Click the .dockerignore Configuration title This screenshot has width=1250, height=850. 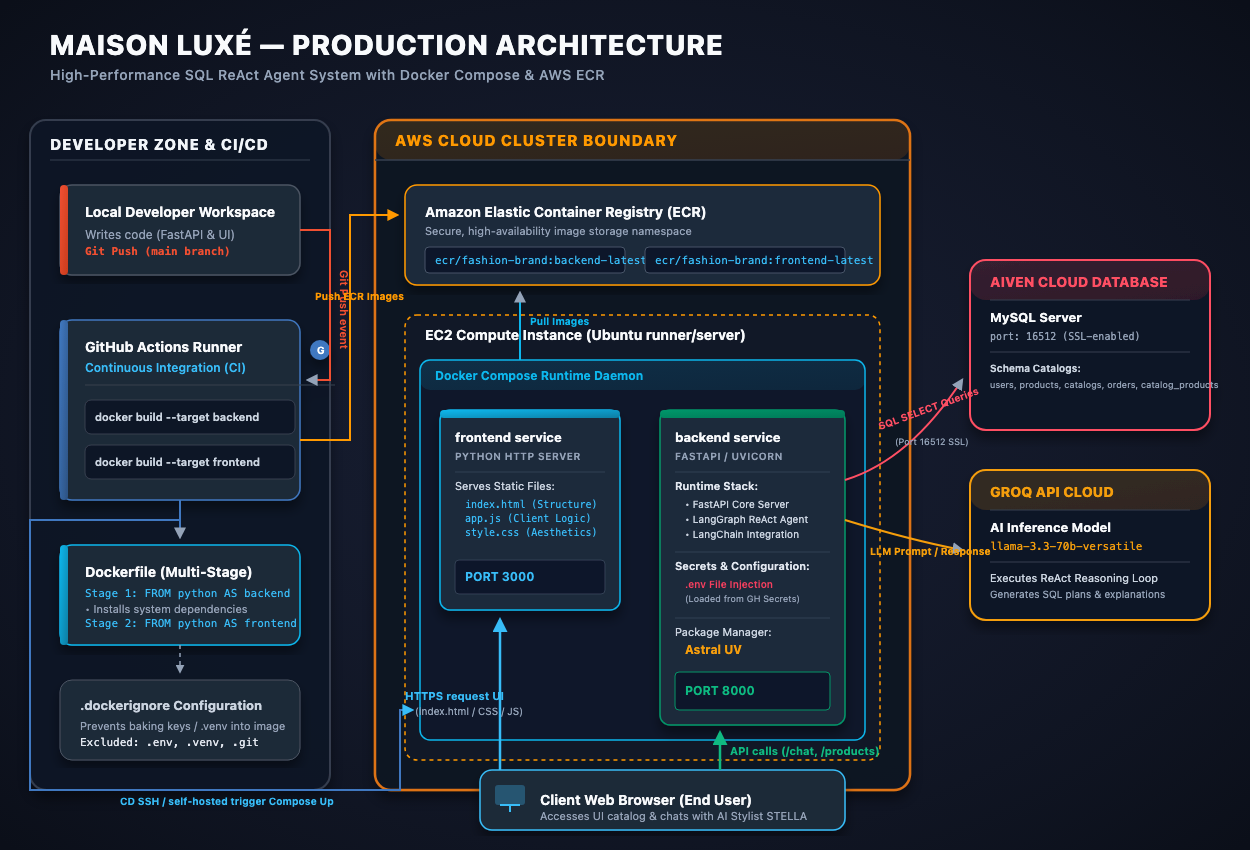click(x=171, y=705)
